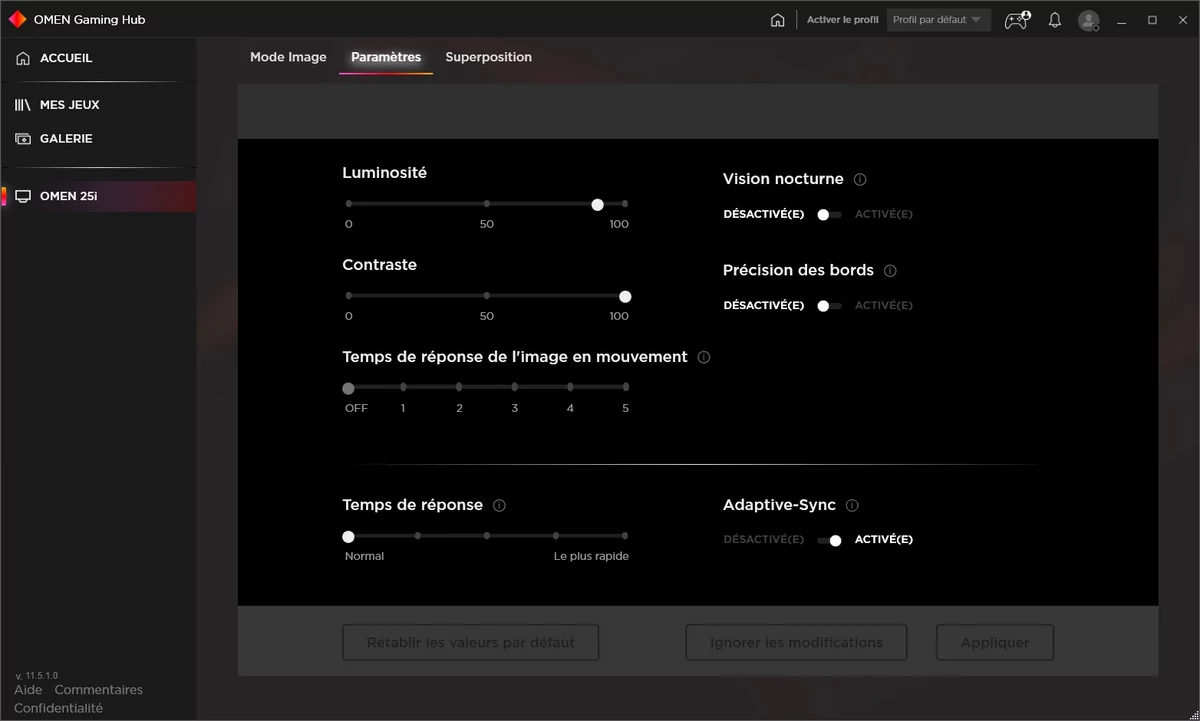
Task: Click DÉSACTIVÉ(E) label under Adaptive-Sync
Action: pos(764,540)
